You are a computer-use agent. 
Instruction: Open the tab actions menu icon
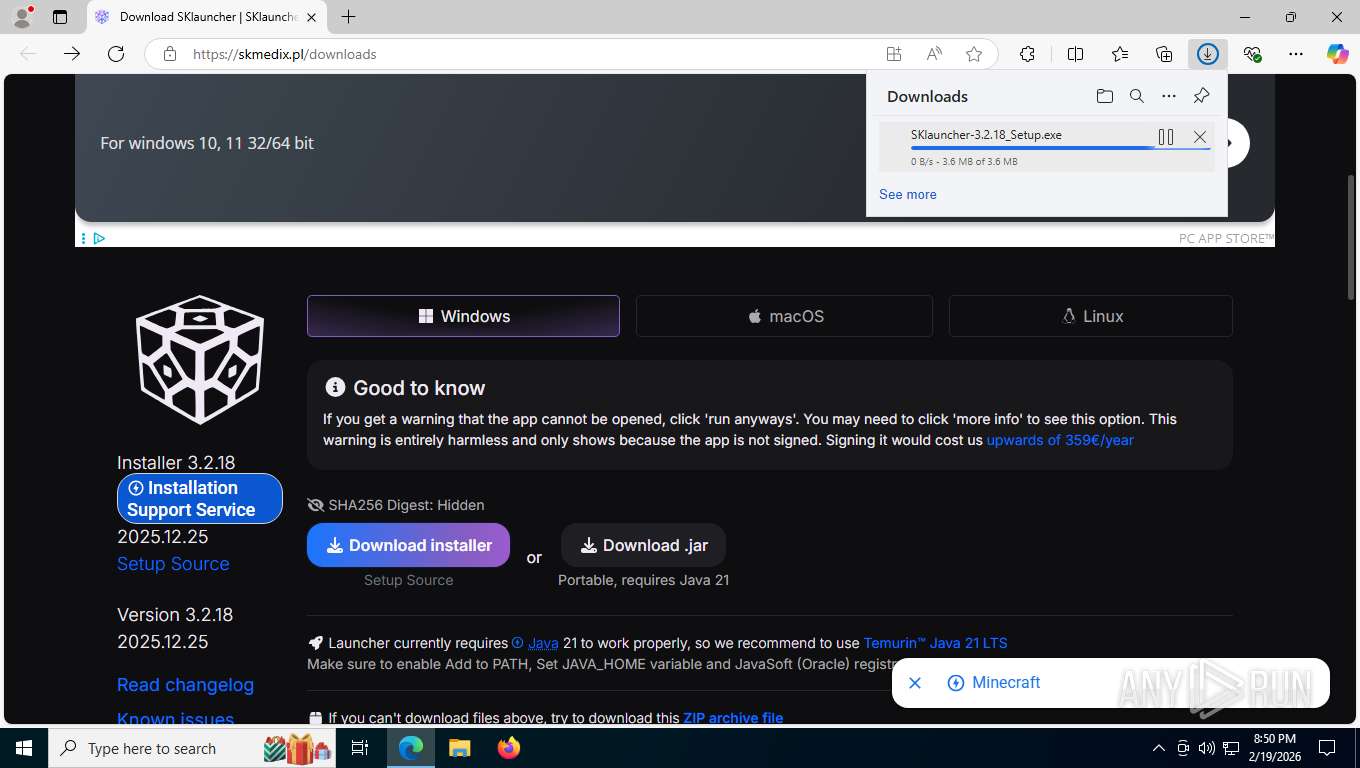[x=60, y=17]
